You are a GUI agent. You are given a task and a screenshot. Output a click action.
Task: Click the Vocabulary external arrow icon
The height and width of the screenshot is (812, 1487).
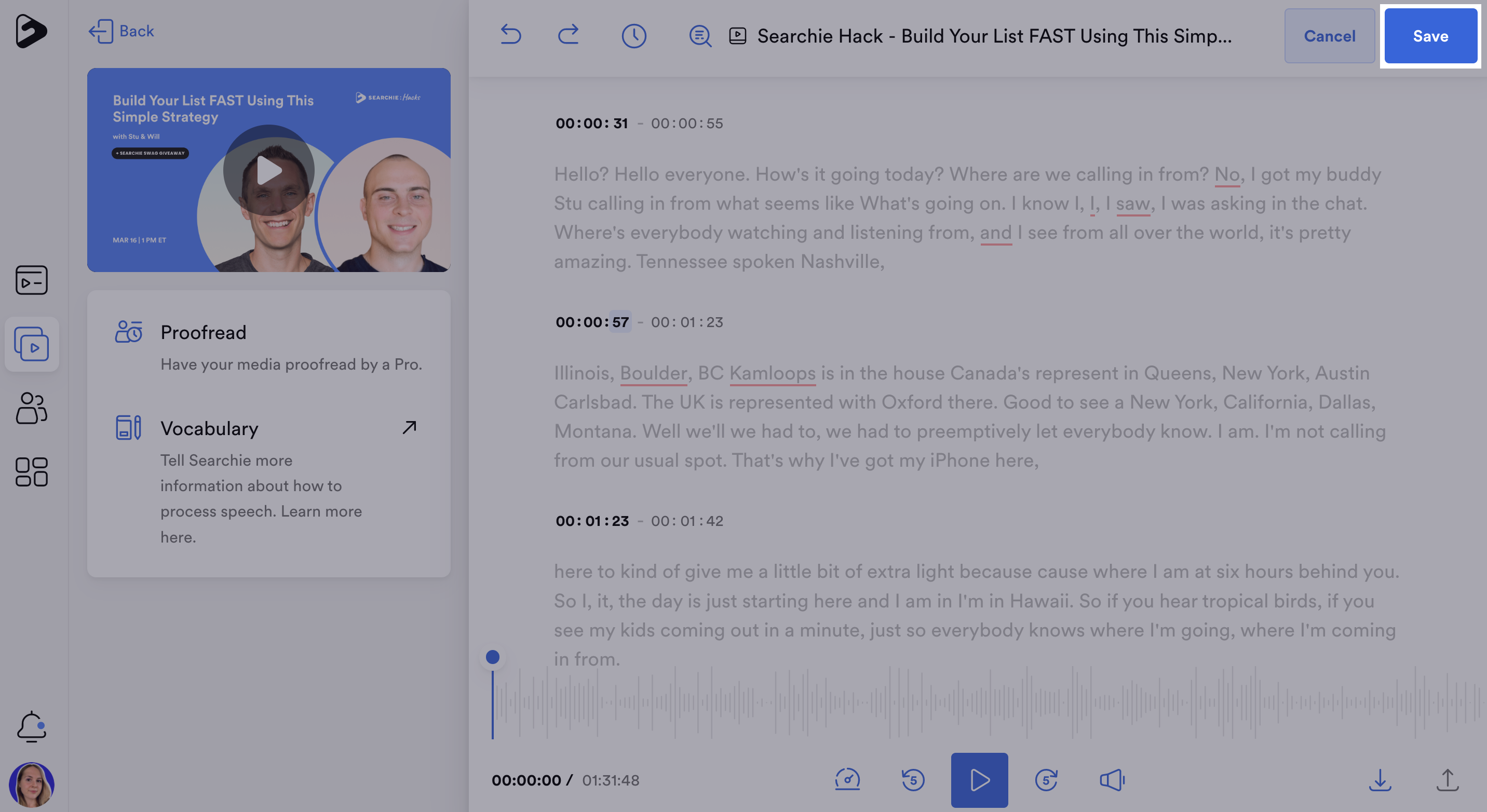409,427
